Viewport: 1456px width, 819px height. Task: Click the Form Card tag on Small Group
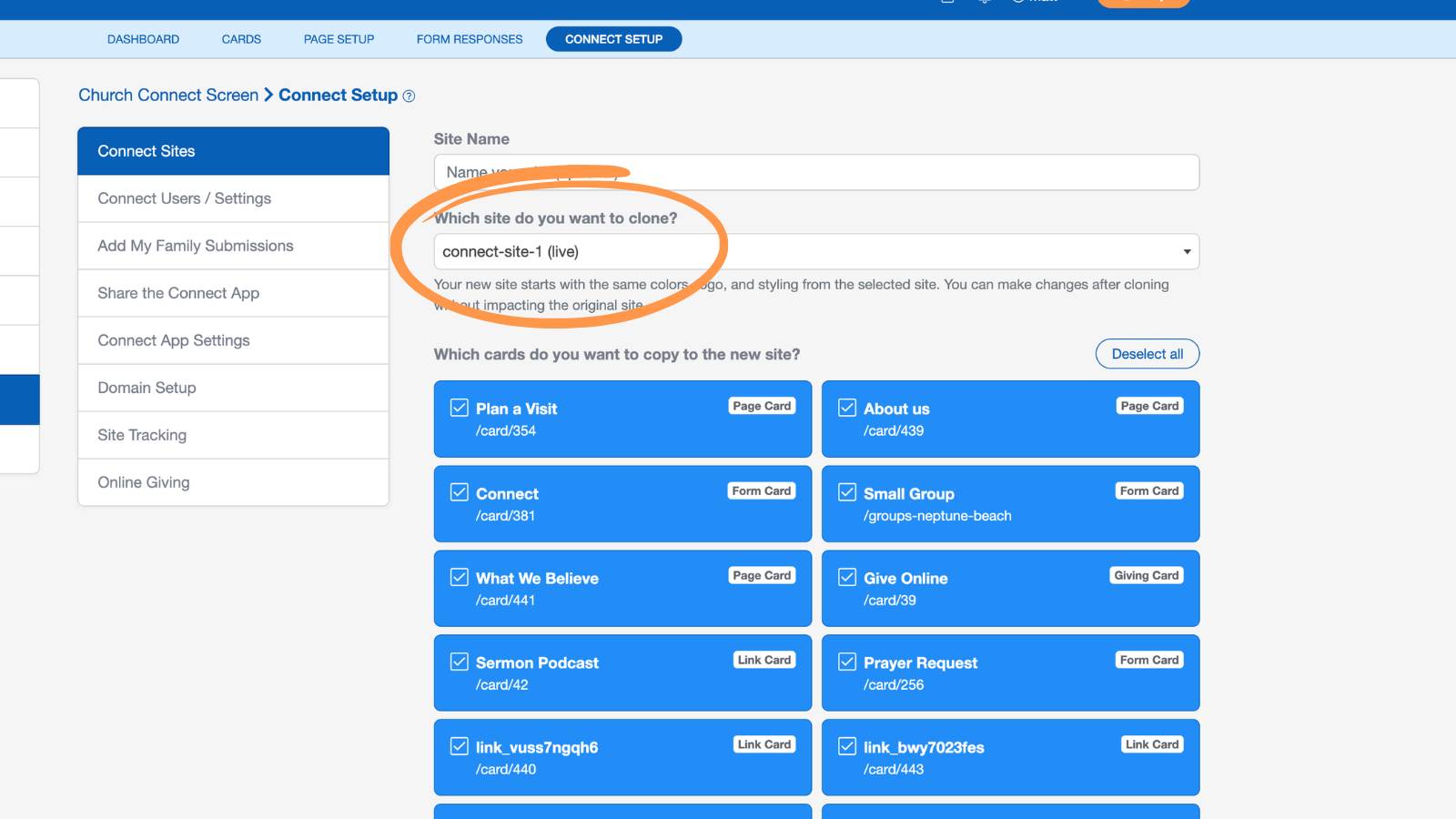point(1149,490)
